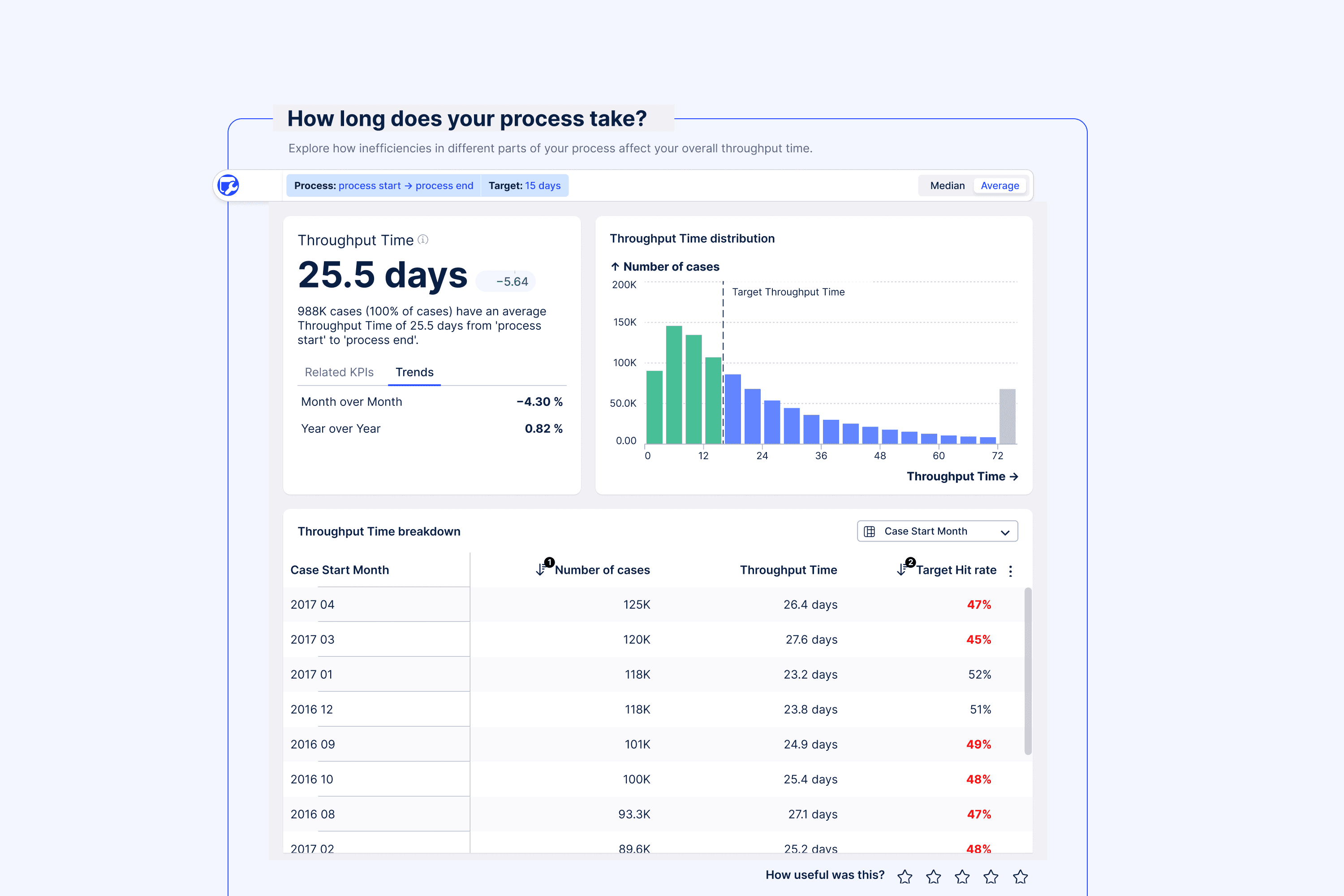Rate four stars for usefulness
The width and height of the screenshot is (1344, 896).
click(991, 877)
